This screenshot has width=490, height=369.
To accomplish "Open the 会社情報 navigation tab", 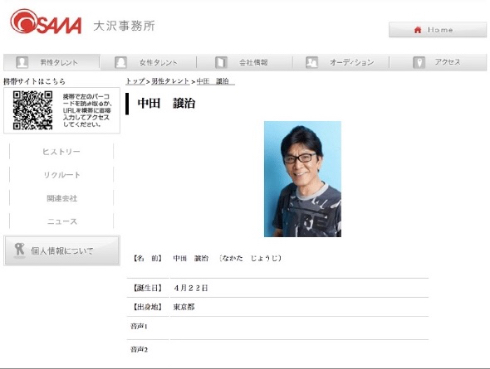I will click(x=244, y=62).
